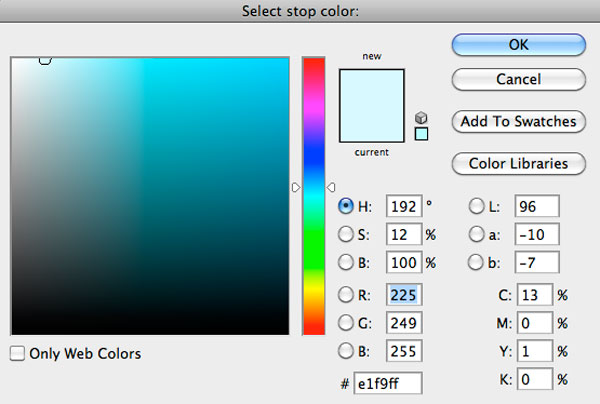The width and height of the screenshot is (600, 404).
Task: Click the left hue slider arrow
Action: [x=296, y=187]
